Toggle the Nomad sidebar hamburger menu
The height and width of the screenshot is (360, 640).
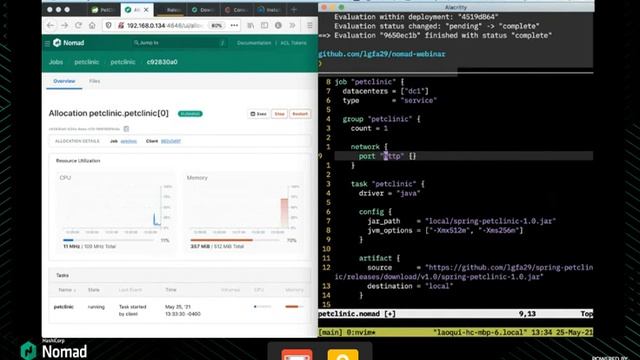coord(47,43)
